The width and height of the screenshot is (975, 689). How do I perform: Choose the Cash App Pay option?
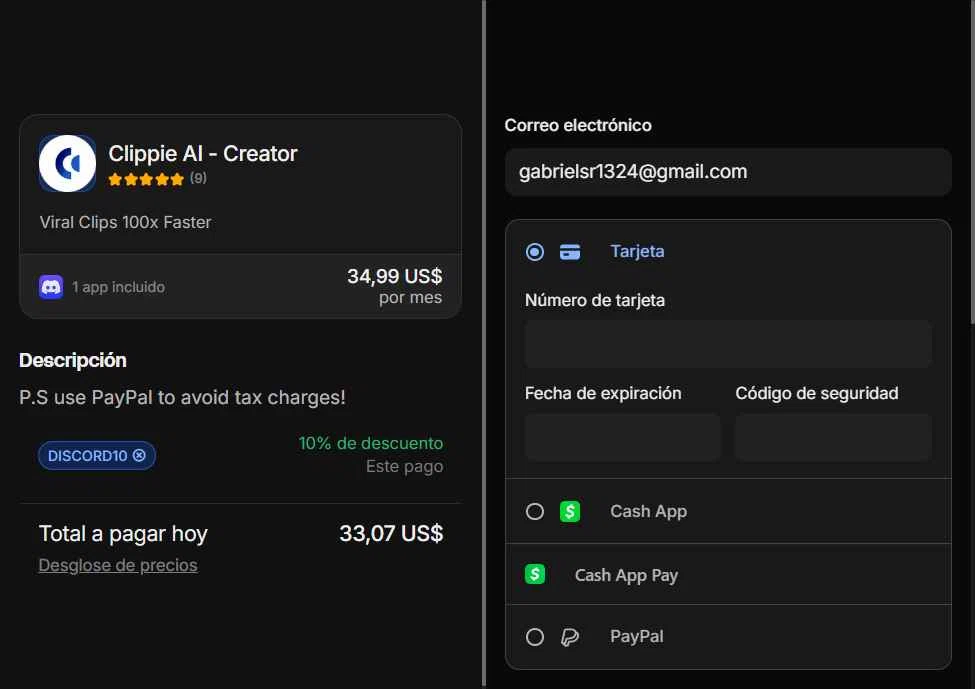728,575
